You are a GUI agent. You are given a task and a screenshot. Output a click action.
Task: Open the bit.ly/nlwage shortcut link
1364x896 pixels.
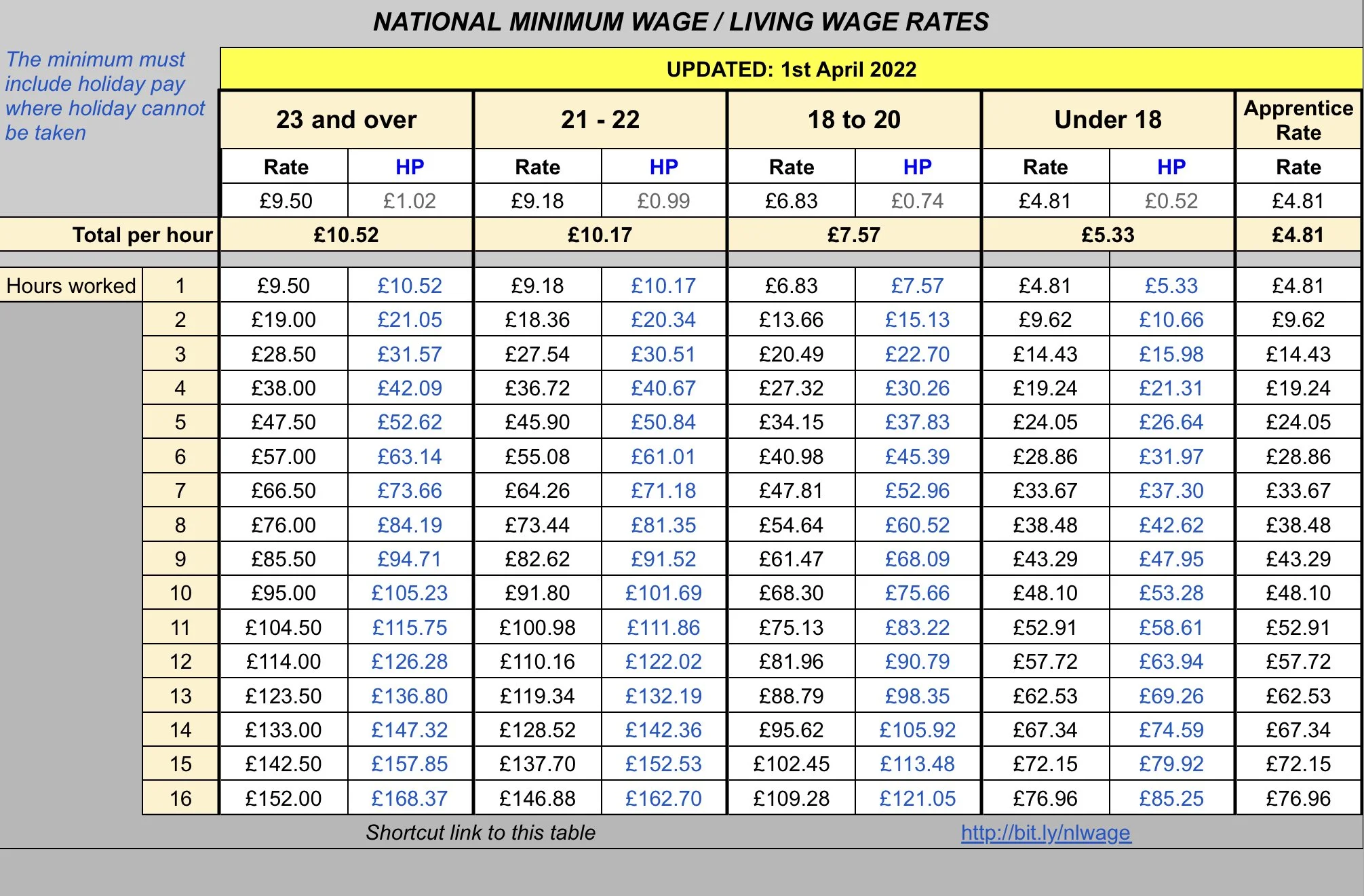[1045, 832]
